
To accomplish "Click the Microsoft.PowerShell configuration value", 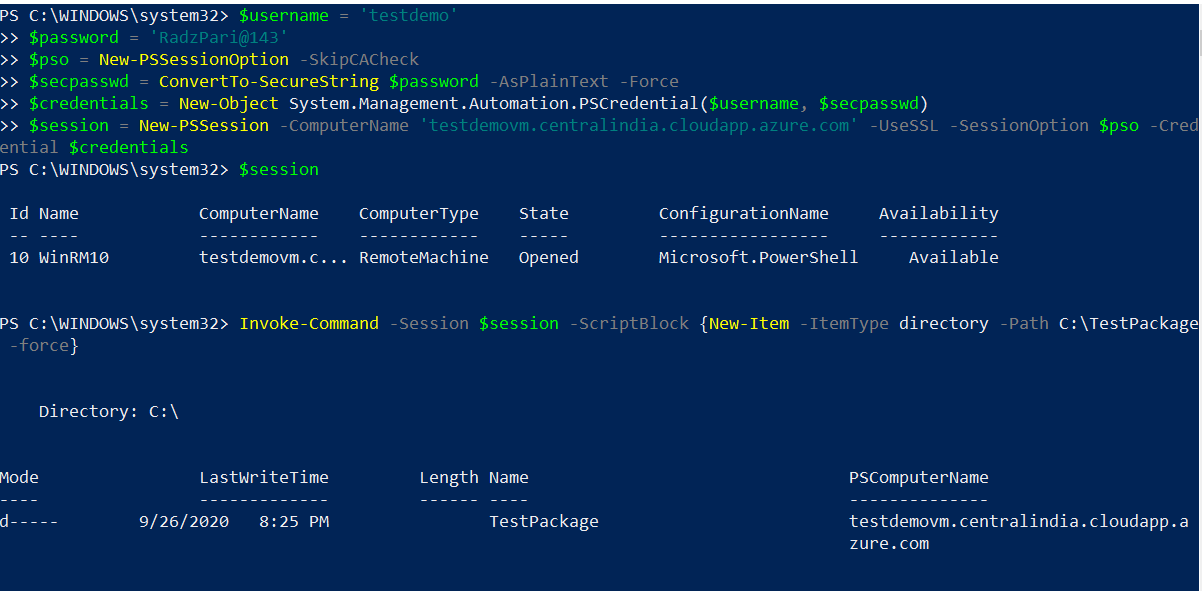I will (x=758, y=257).
